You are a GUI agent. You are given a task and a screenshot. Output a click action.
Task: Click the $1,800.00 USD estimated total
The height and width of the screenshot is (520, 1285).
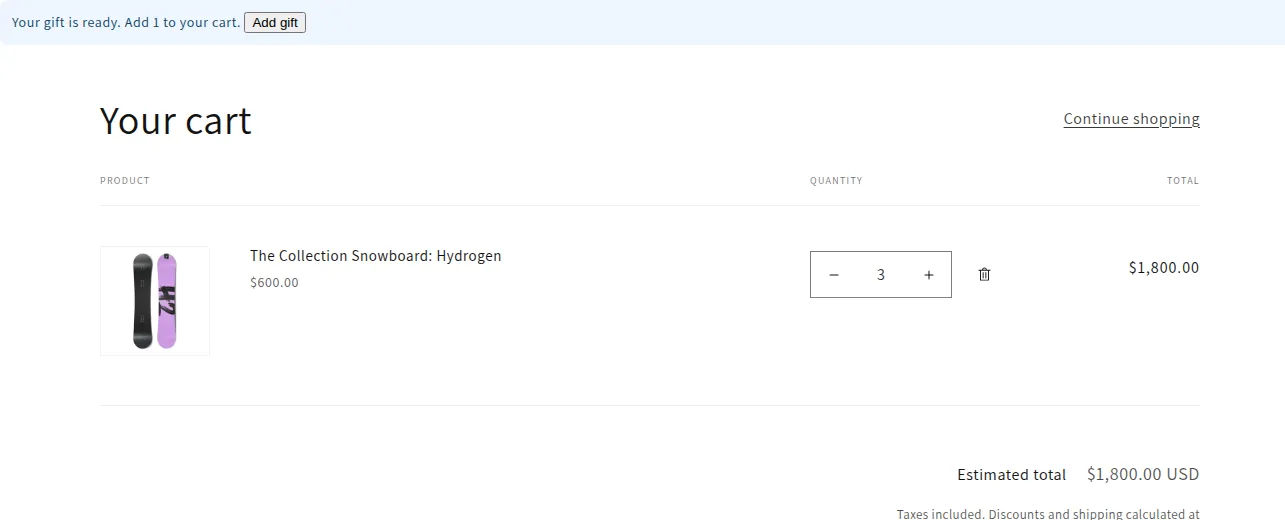[1143, 475]
